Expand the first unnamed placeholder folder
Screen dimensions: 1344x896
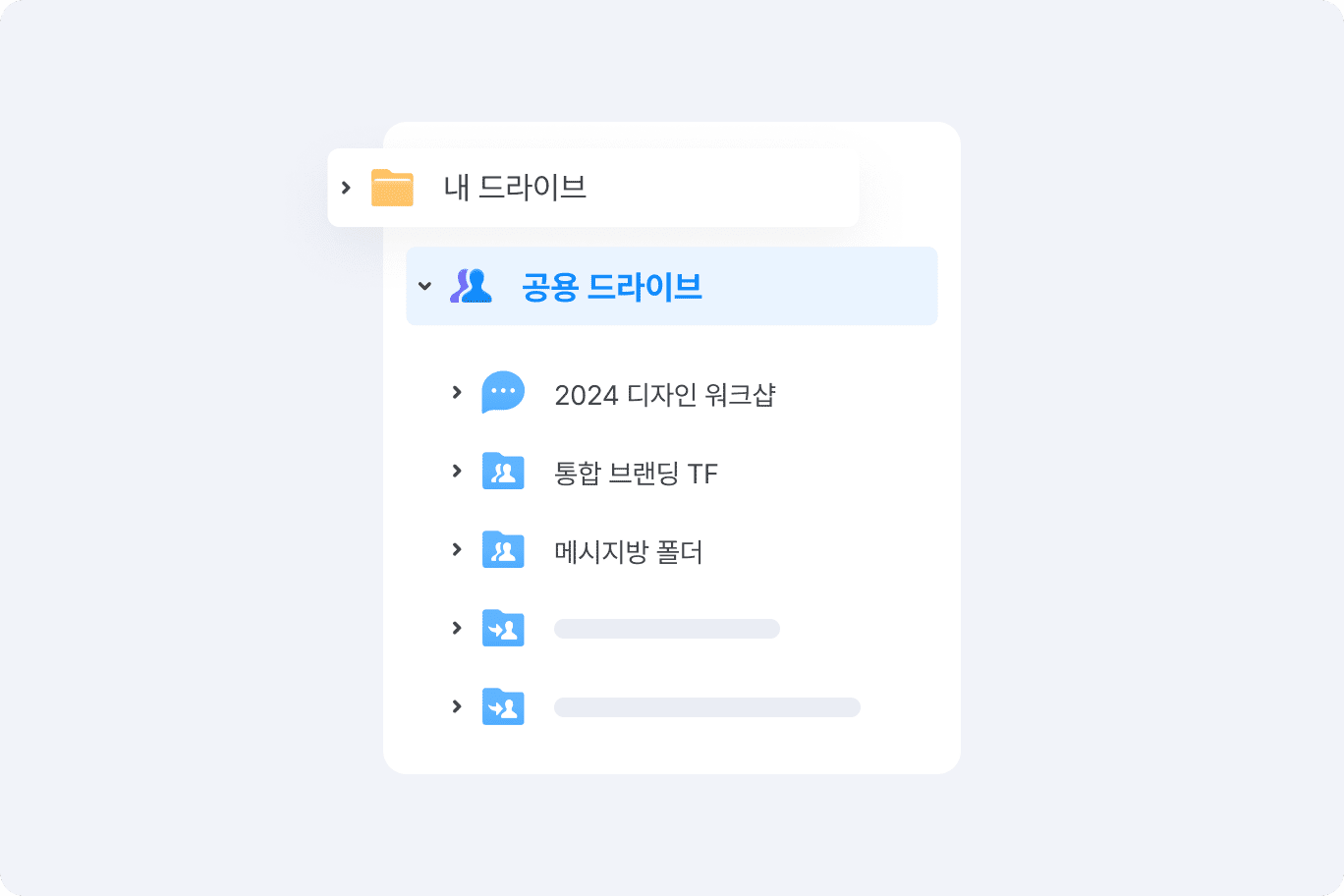pyautogui.click(x=457, y=629)
